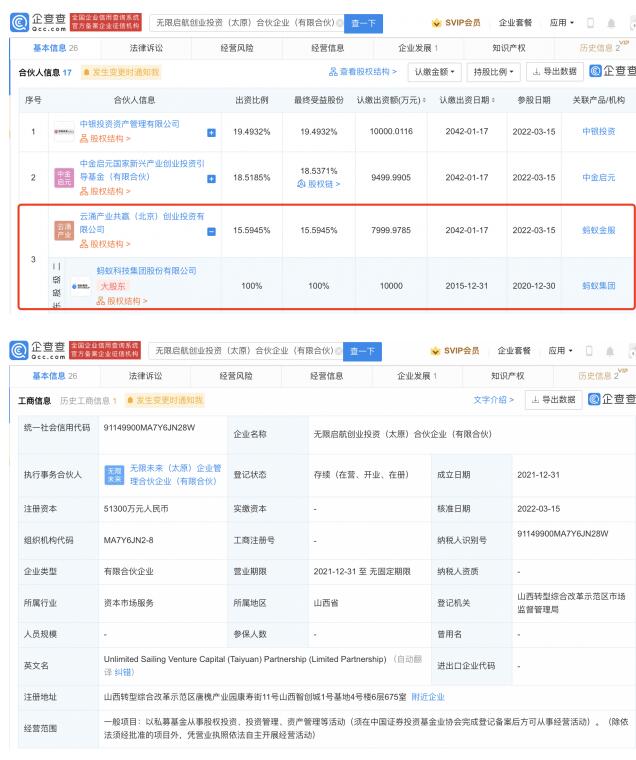Click 发生变更时通知我 beside 历史工商信息
The height and width of the screenshot is (760, 636).
coord(165,400)
